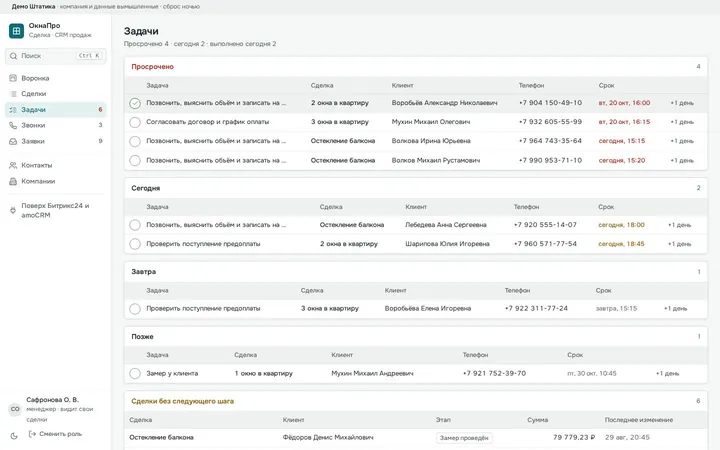Postpone Лебедева Анна Сергеевна task +1 день
The image size is (720, 450).
679,225
